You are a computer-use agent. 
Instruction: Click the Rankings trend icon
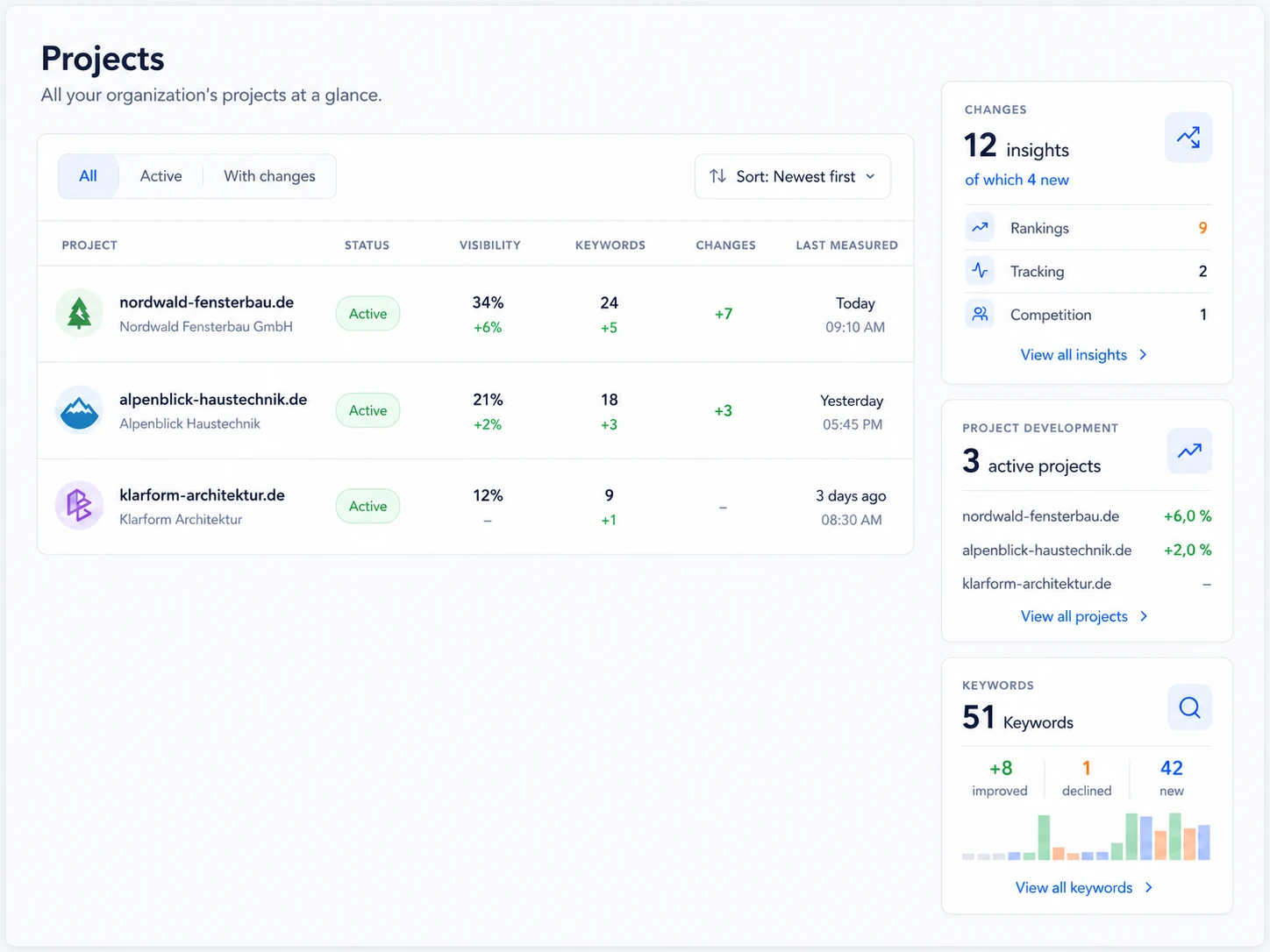[980, 228]
